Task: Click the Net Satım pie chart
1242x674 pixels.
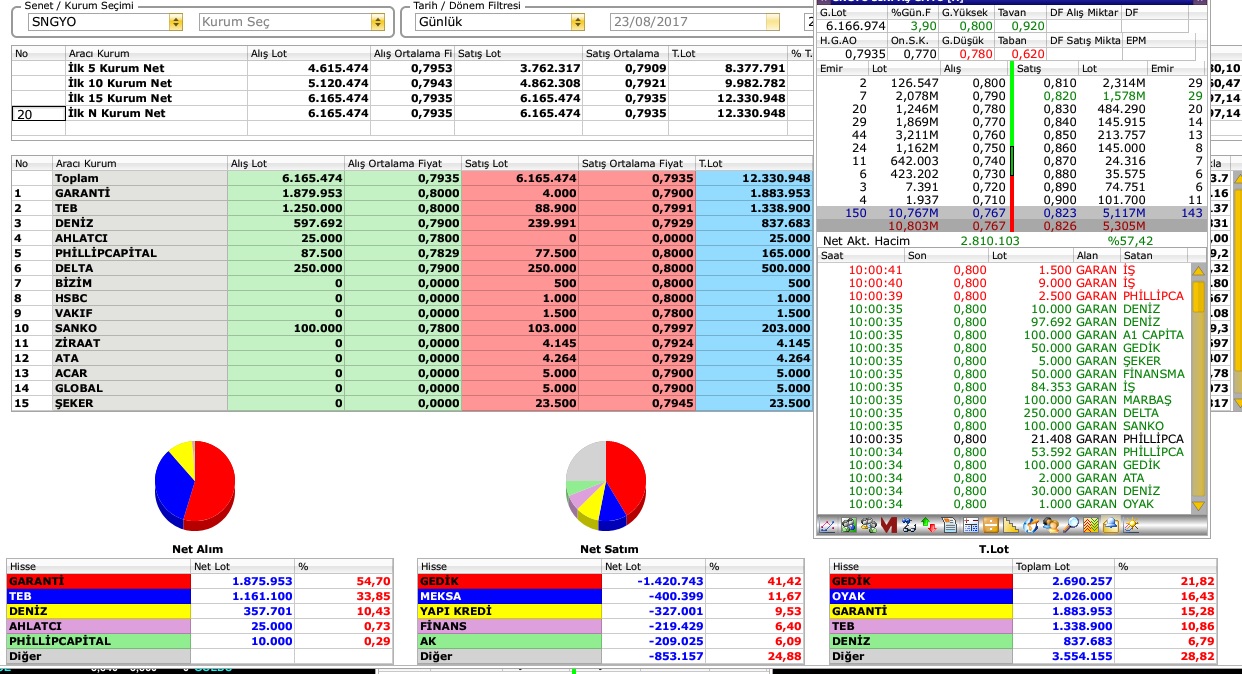Action: click(x=606, y=485)
